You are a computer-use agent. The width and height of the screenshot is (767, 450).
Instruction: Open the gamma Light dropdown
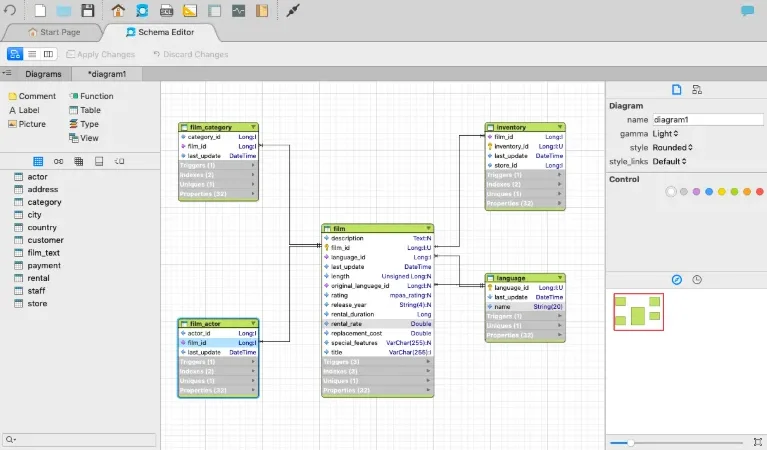click(665, 134)
